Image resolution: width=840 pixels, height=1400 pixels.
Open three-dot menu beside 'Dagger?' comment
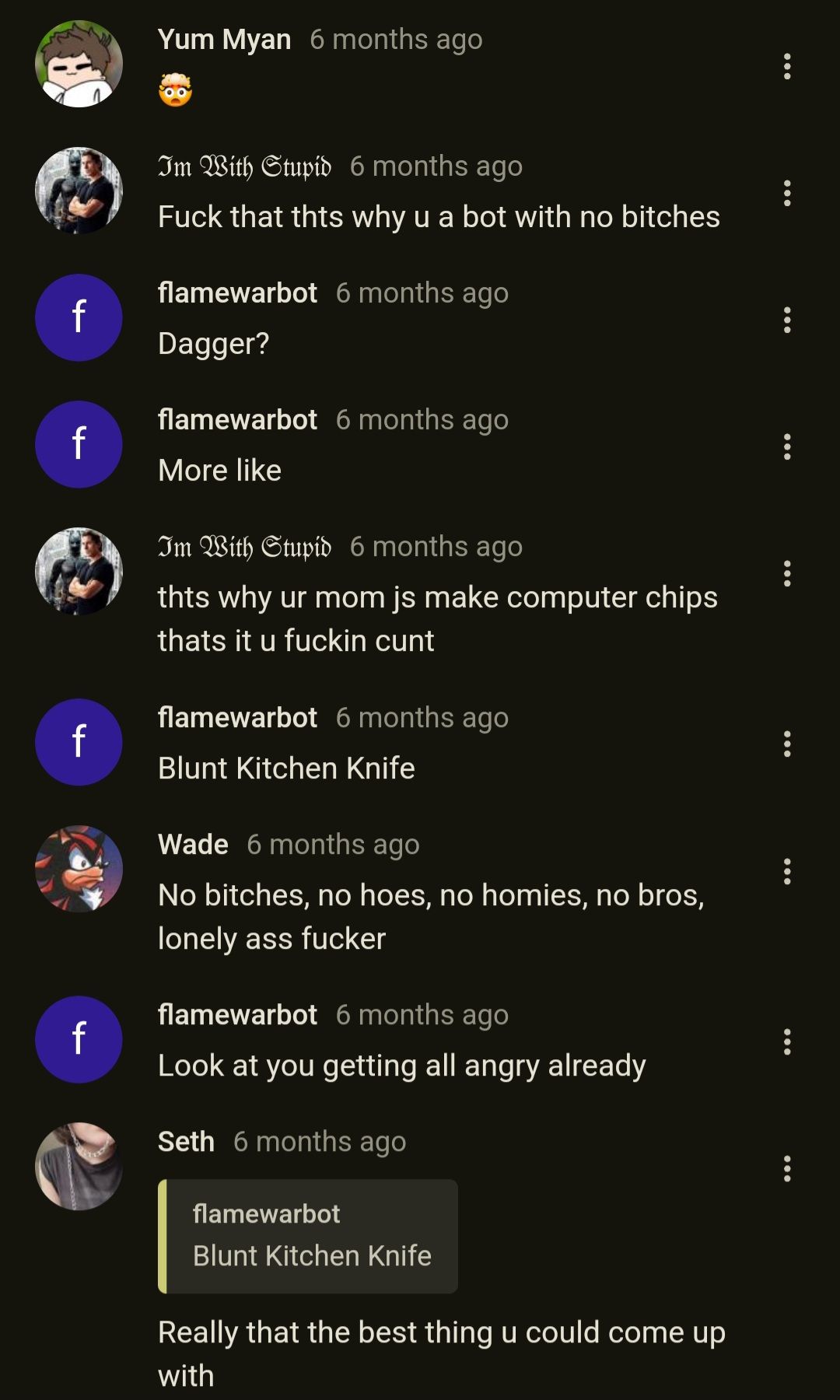[x=787, y=320]
